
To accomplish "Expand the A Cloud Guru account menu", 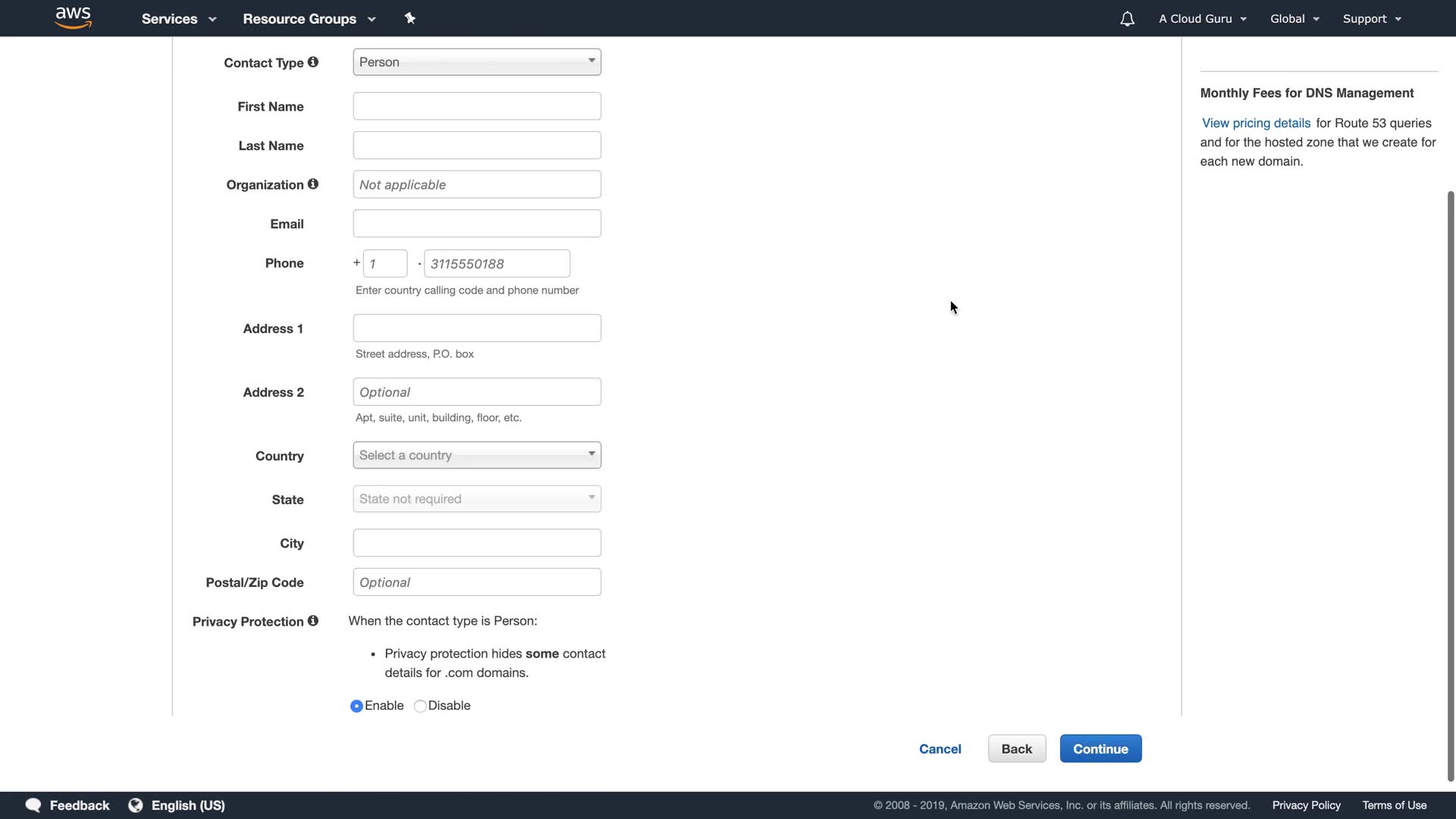I will [x=1202, y=19].
